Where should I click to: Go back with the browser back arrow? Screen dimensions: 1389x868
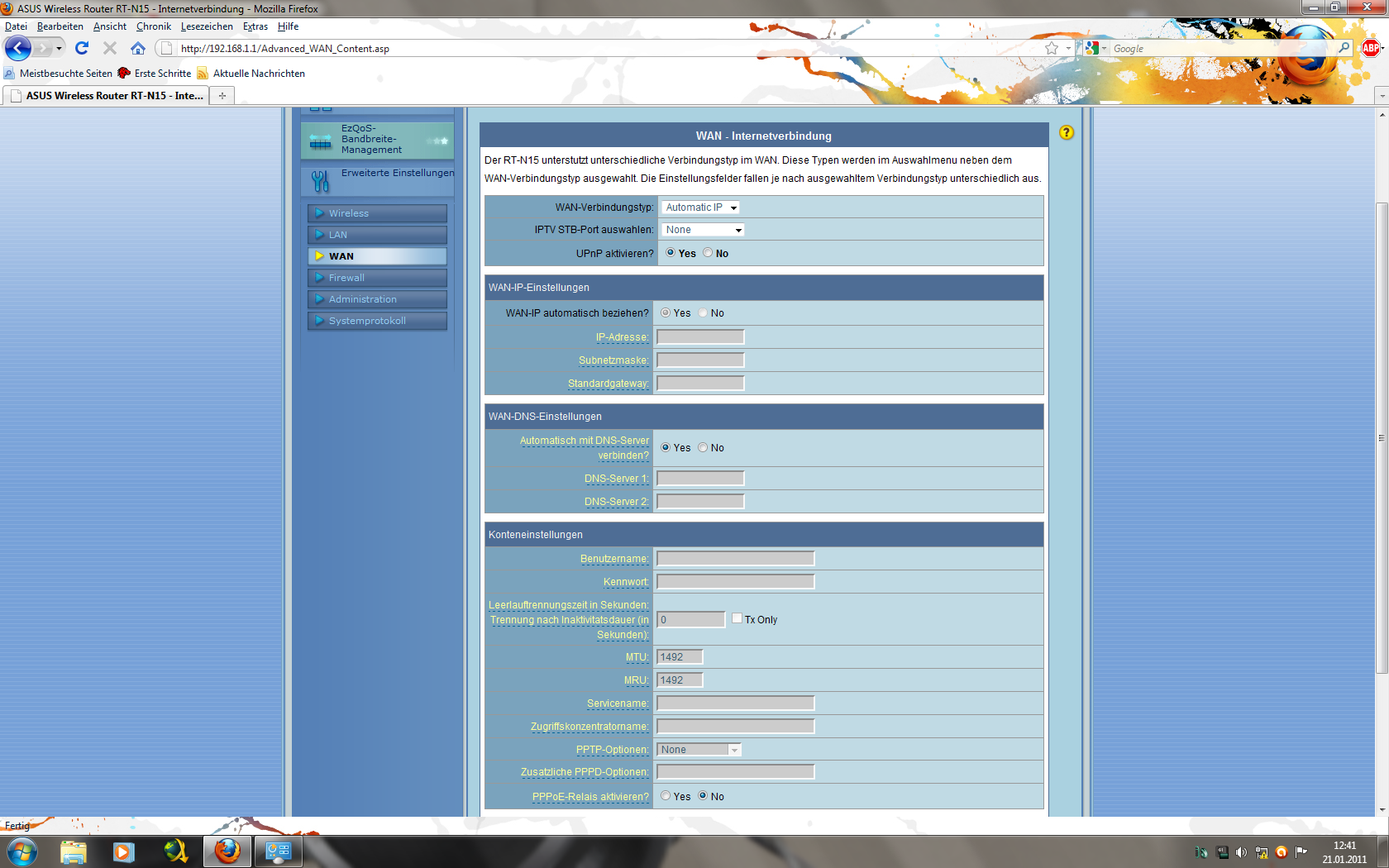(x=18, y=48)
